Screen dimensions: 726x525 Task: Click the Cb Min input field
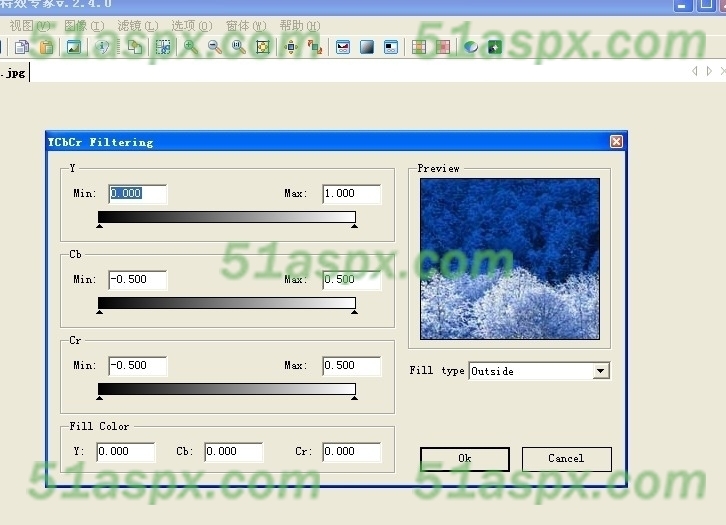click(138, 280)
